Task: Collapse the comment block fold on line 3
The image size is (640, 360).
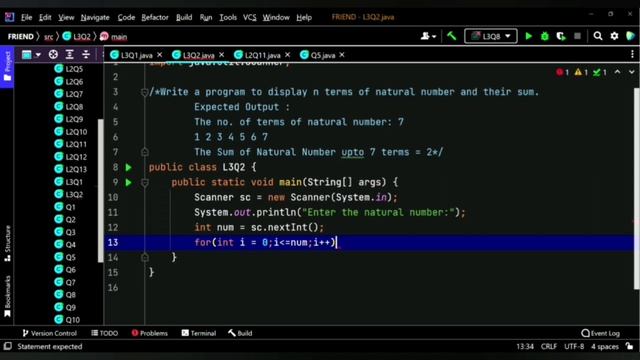Action: 144,93
